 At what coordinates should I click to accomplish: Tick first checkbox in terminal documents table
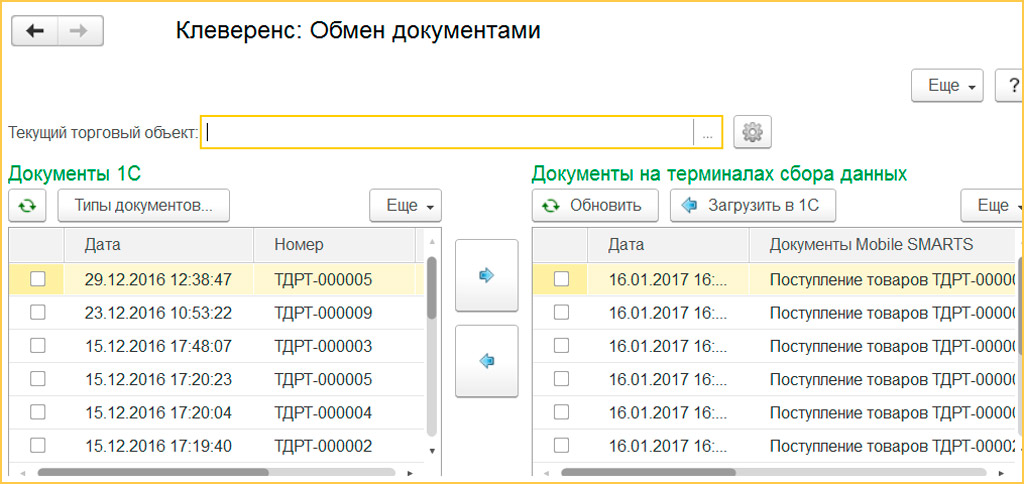click(561, 280)
